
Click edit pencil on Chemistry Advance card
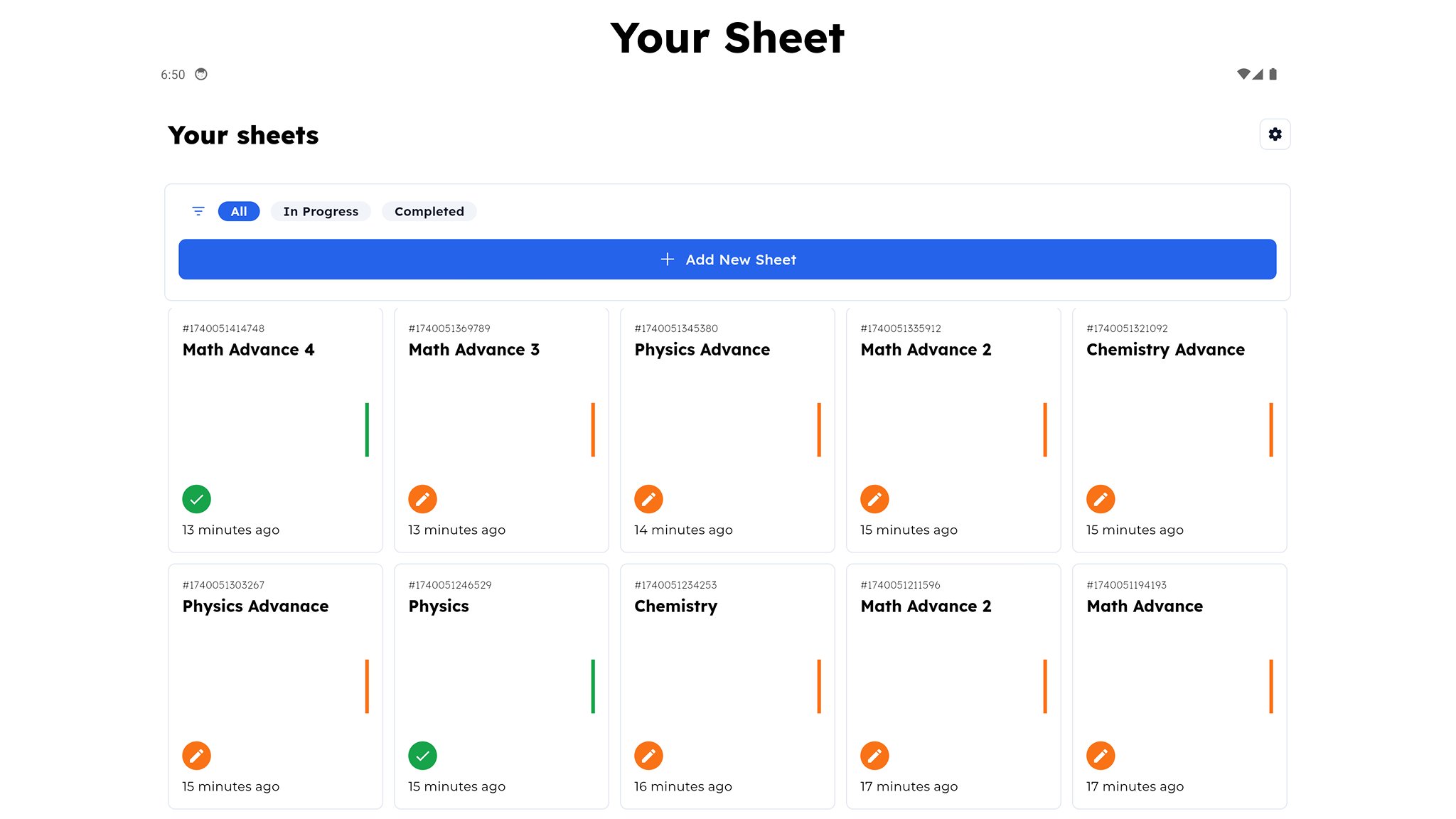[1101, 499]
